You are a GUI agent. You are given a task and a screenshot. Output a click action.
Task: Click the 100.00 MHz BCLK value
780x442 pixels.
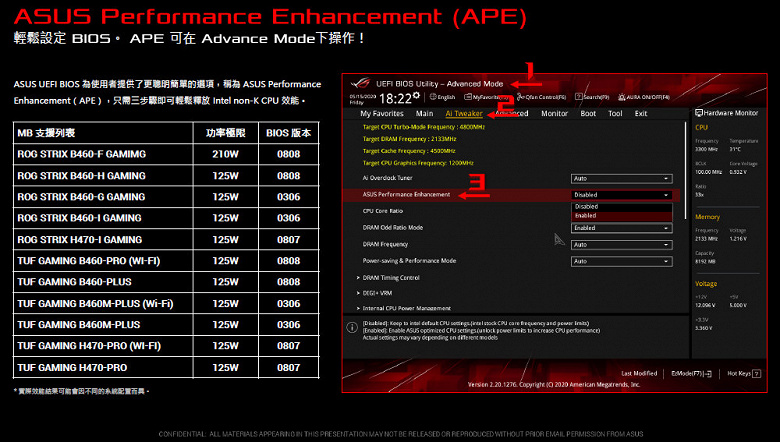pyautogui.click(x=708, y=172)
